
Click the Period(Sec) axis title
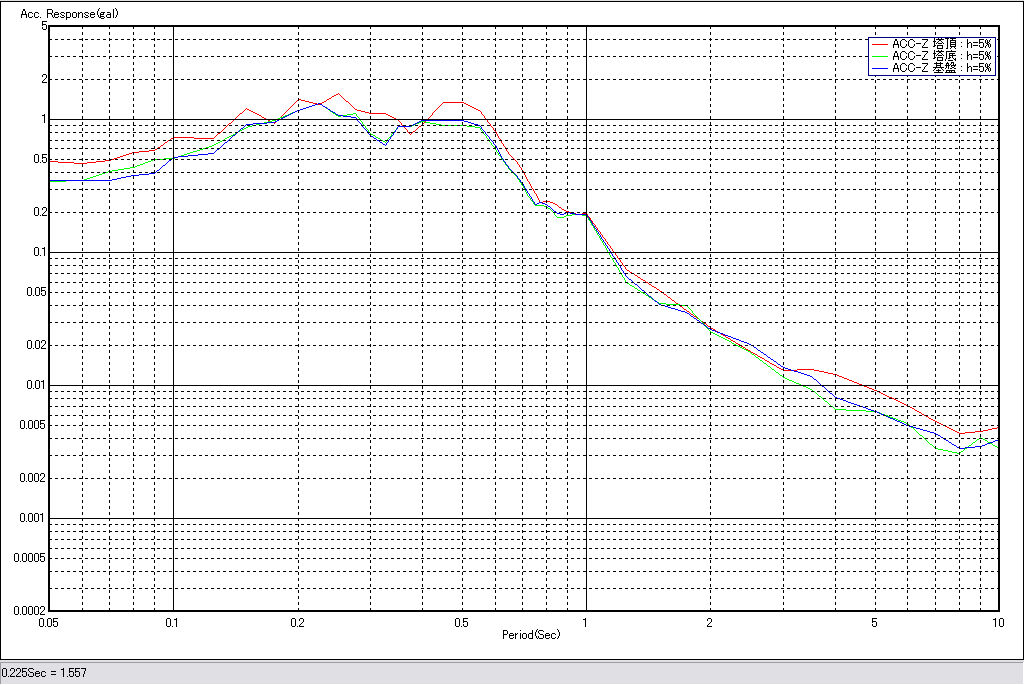click(x=530, y=634)
